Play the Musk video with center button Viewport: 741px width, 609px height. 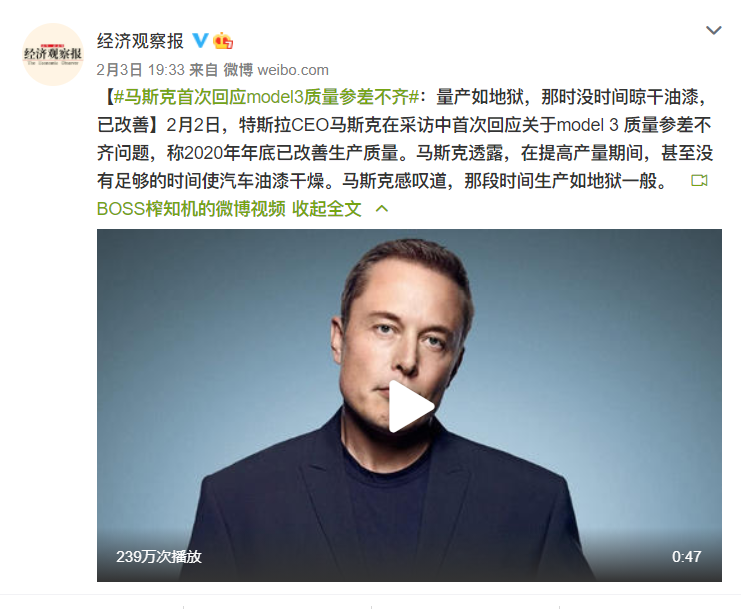coord(411,406)
